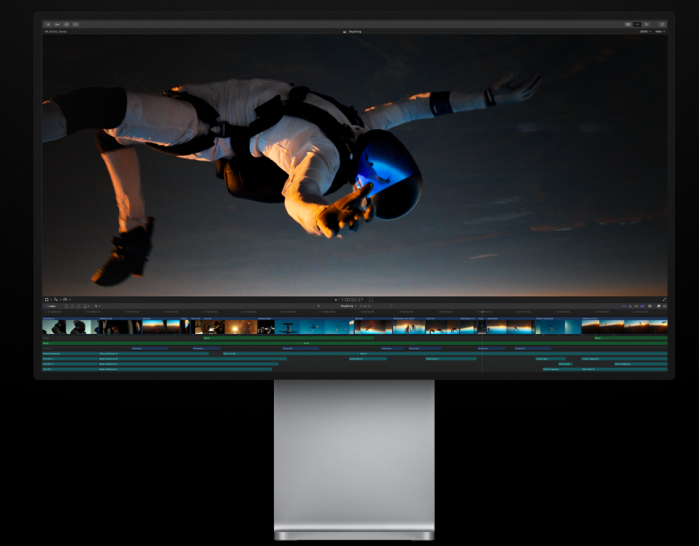The image size is (700, 546).
Task: Click the Libraries sidebar icon in top toolbar
Action: 47,23
